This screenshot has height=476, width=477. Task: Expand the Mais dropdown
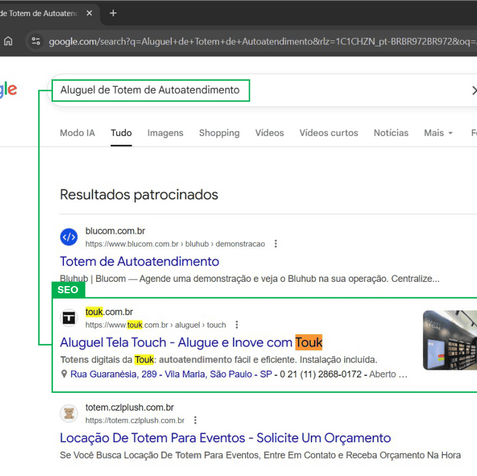point(438,133)
